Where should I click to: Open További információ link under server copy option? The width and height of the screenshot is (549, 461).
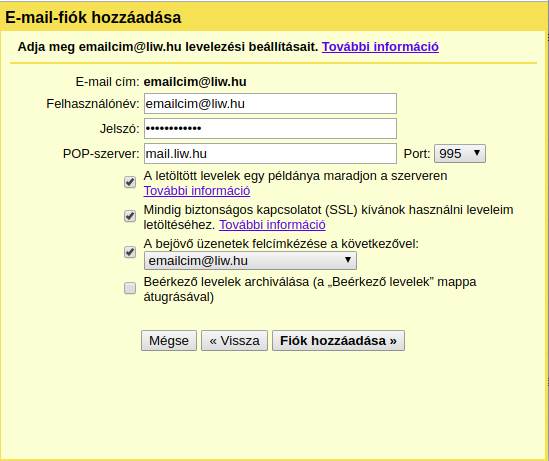click(197, 191)
